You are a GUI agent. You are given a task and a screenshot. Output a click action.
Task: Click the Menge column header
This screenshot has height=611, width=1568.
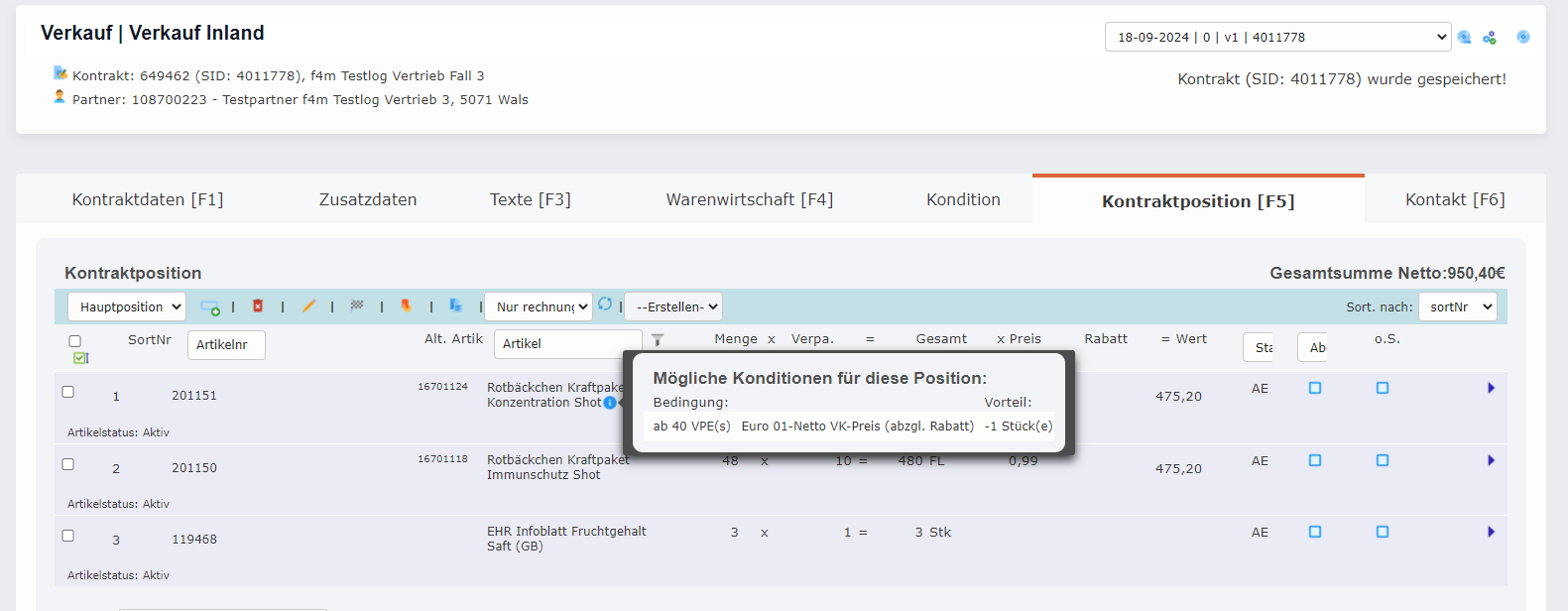click(x=736, y=339)
